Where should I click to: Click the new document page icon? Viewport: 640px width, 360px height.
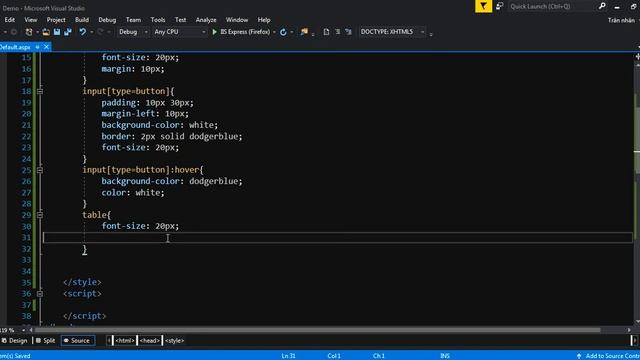[326, 32]
